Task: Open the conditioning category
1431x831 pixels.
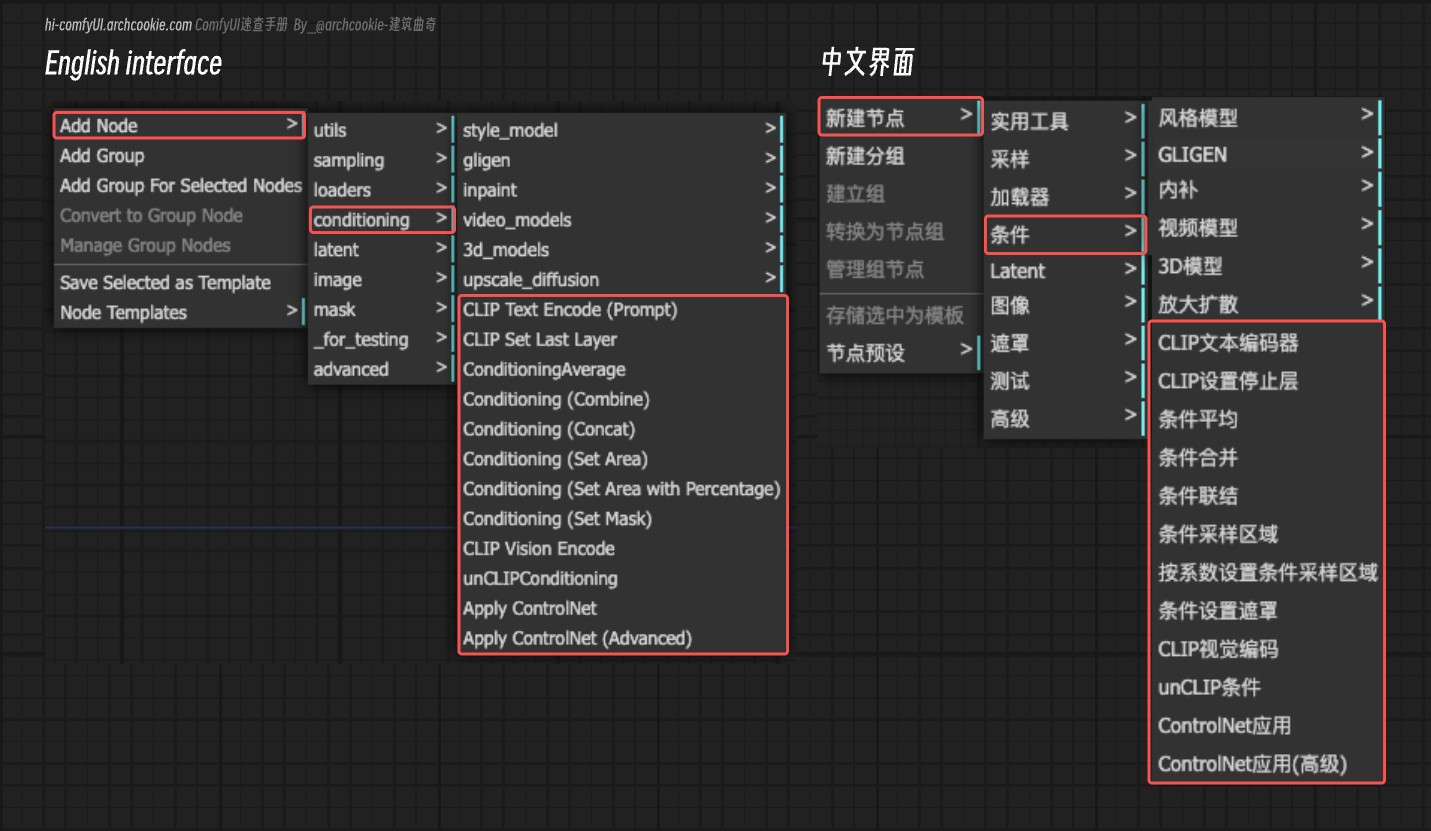Action: [x=381, y=220]
